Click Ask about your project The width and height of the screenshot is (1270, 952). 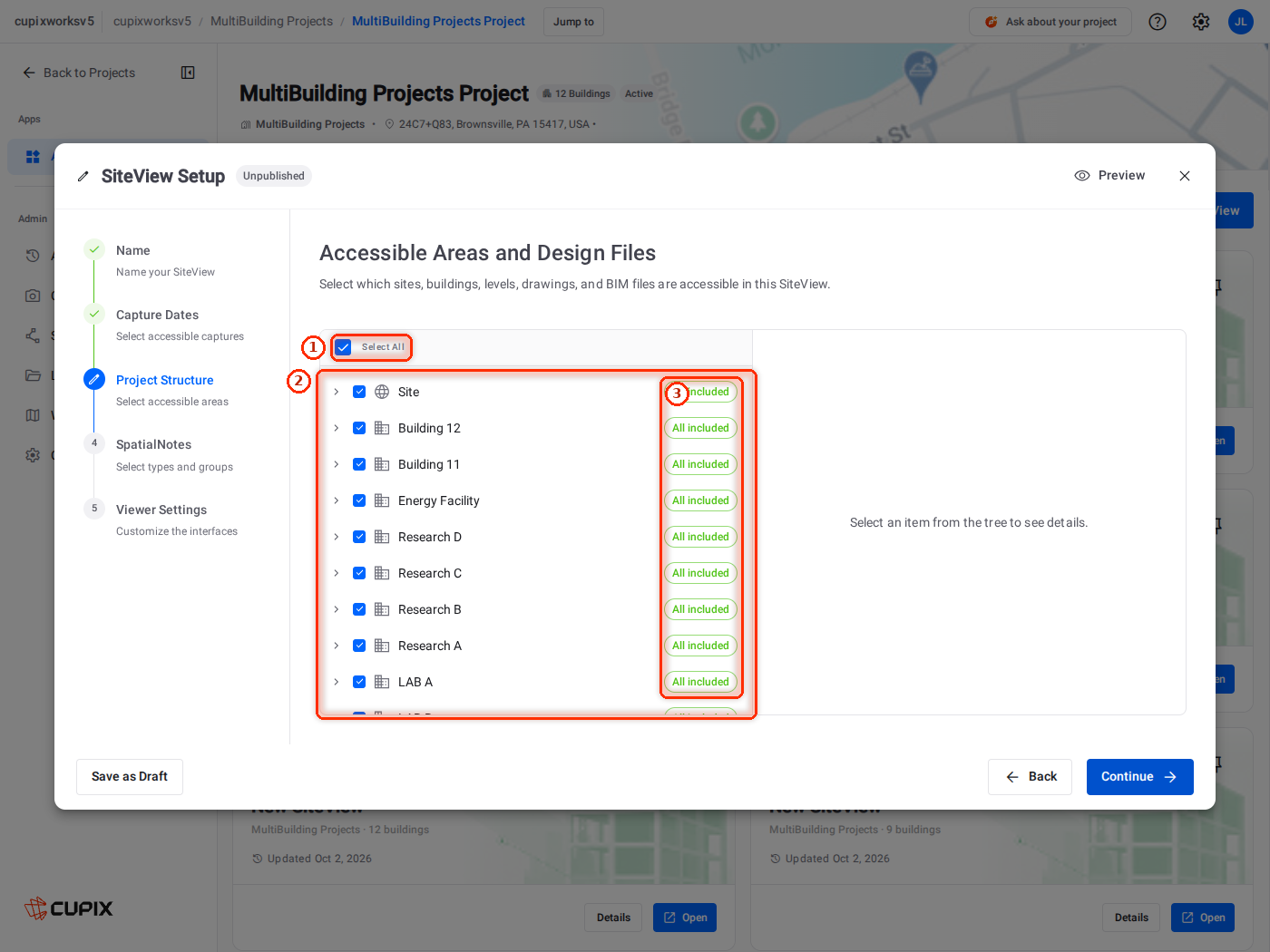pos(1050,22)
